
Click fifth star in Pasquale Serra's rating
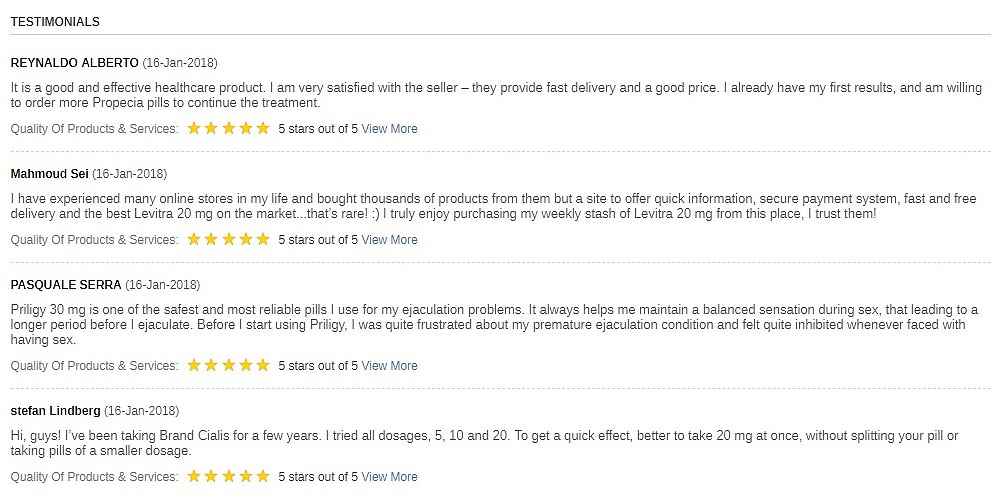(x=263, y=365)
